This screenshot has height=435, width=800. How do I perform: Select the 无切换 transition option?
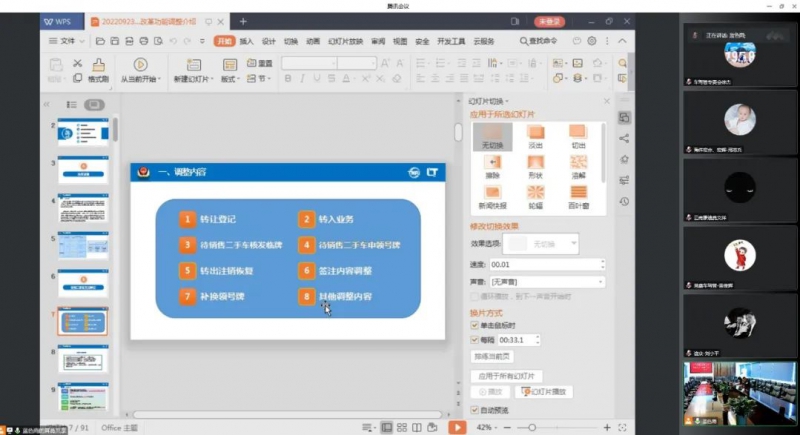[x=492, y=137]
